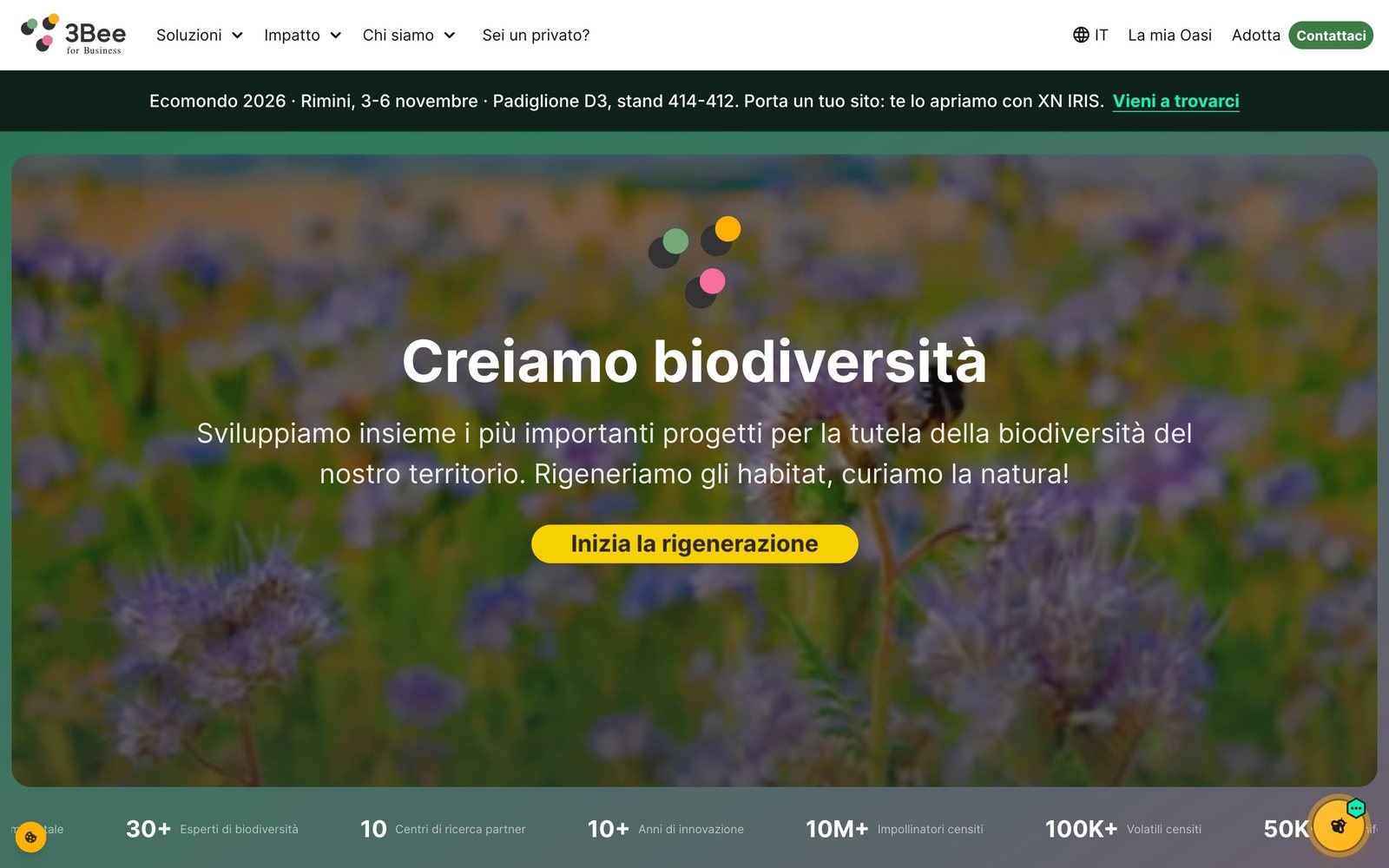Follow the Vieni a trovarci link
The width and height of the screenshot is (1389, 868).
(x=1175, y=101)
